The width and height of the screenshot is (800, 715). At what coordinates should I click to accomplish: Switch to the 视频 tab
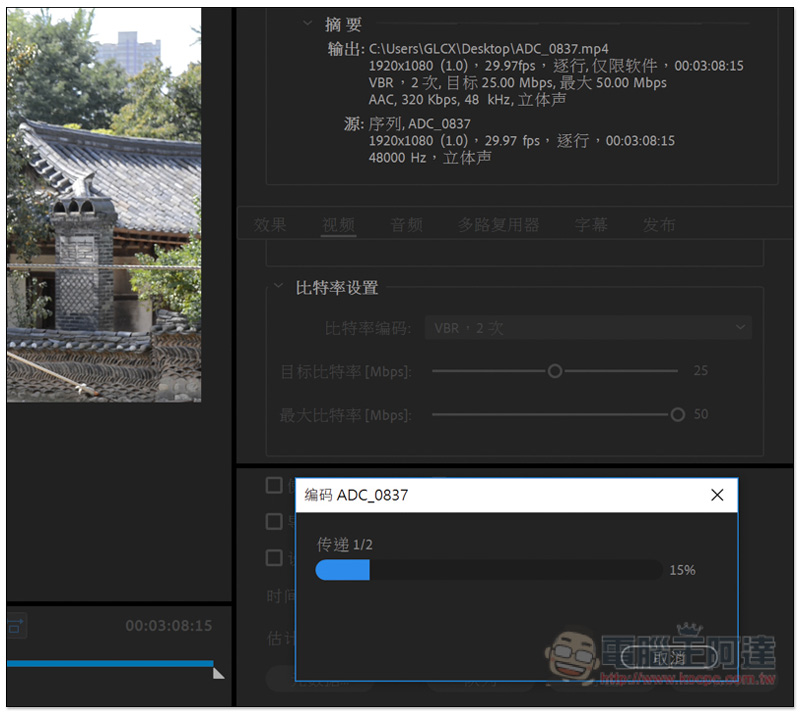tap(338, 225)
